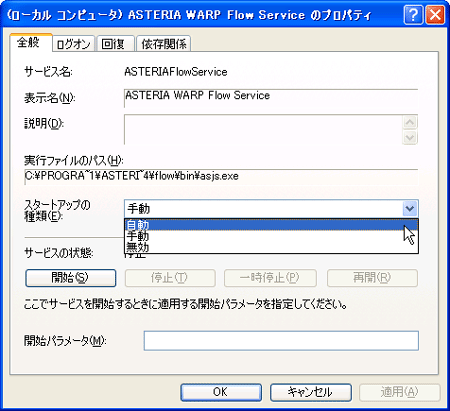The width and height of the screenshot is (450, 411).
Task: Click the 表示名 text field
Action: pyautogui.click(x=271, y=98)
